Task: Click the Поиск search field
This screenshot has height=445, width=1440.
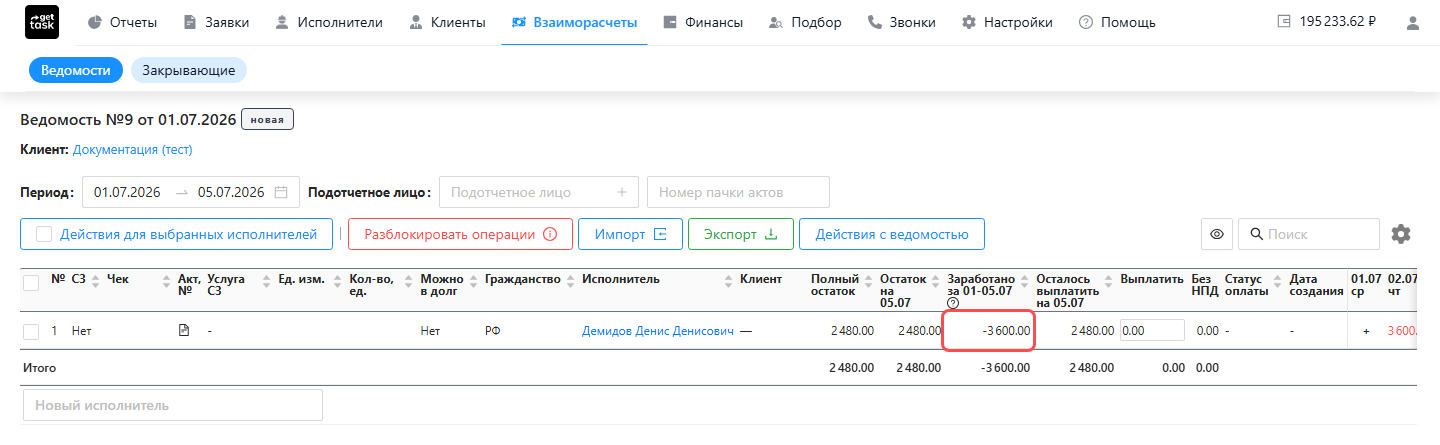Action: tap(1309, 234)
